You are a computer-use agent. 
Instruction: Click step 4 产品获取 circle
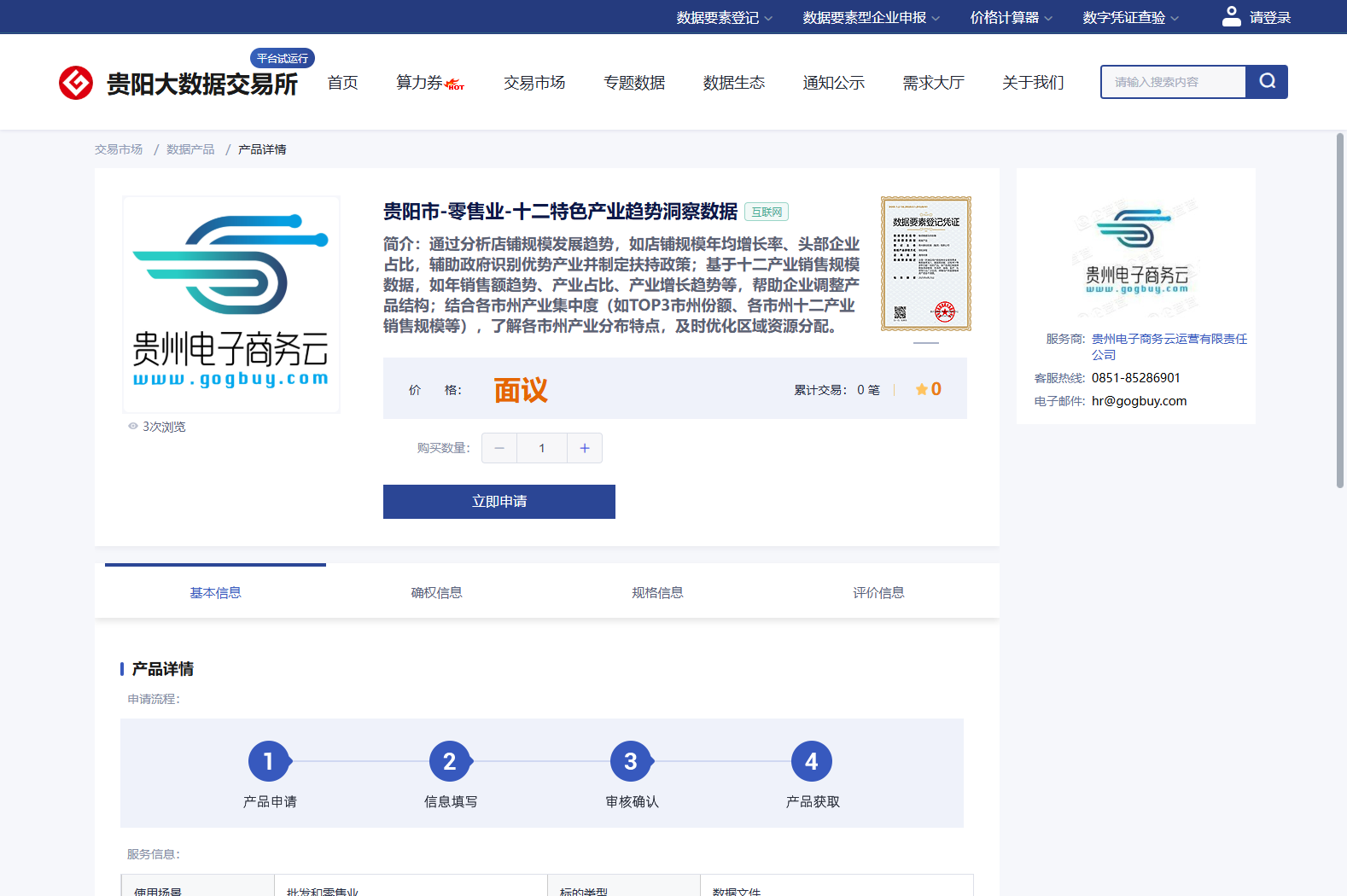812,761
